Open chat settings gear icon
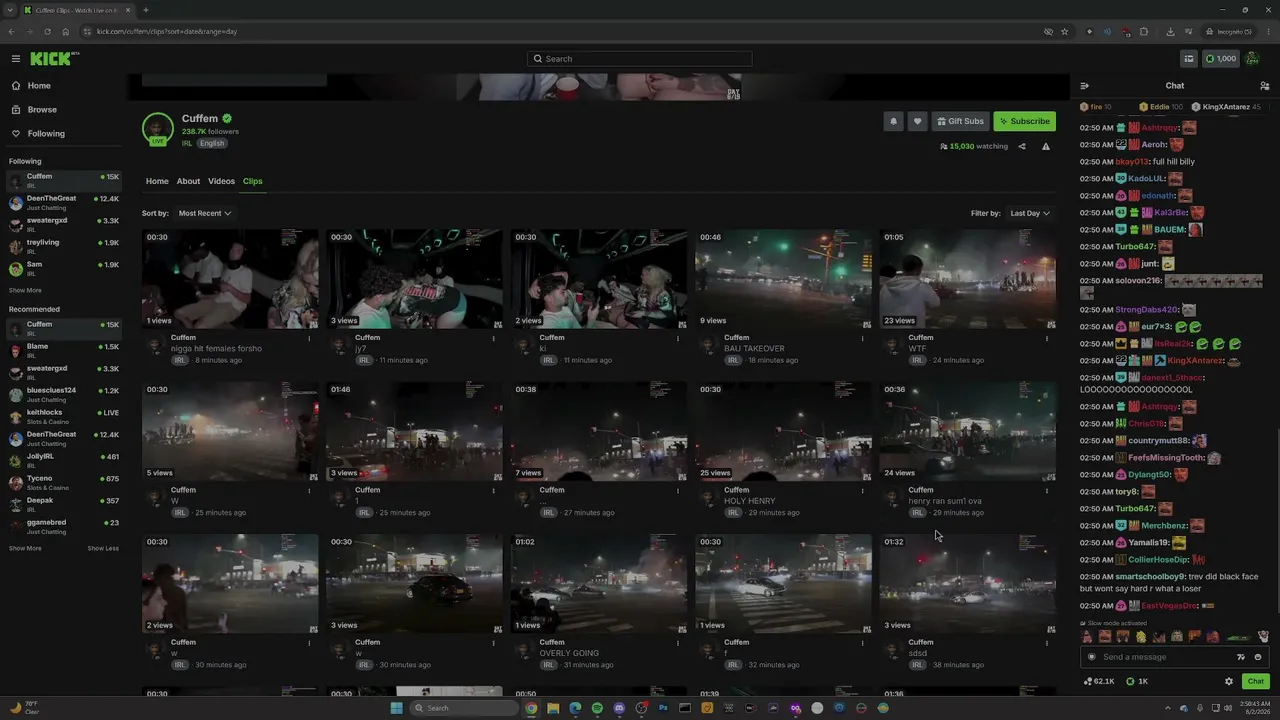This screenshot has width=1280, height=720. [1229, 682]
